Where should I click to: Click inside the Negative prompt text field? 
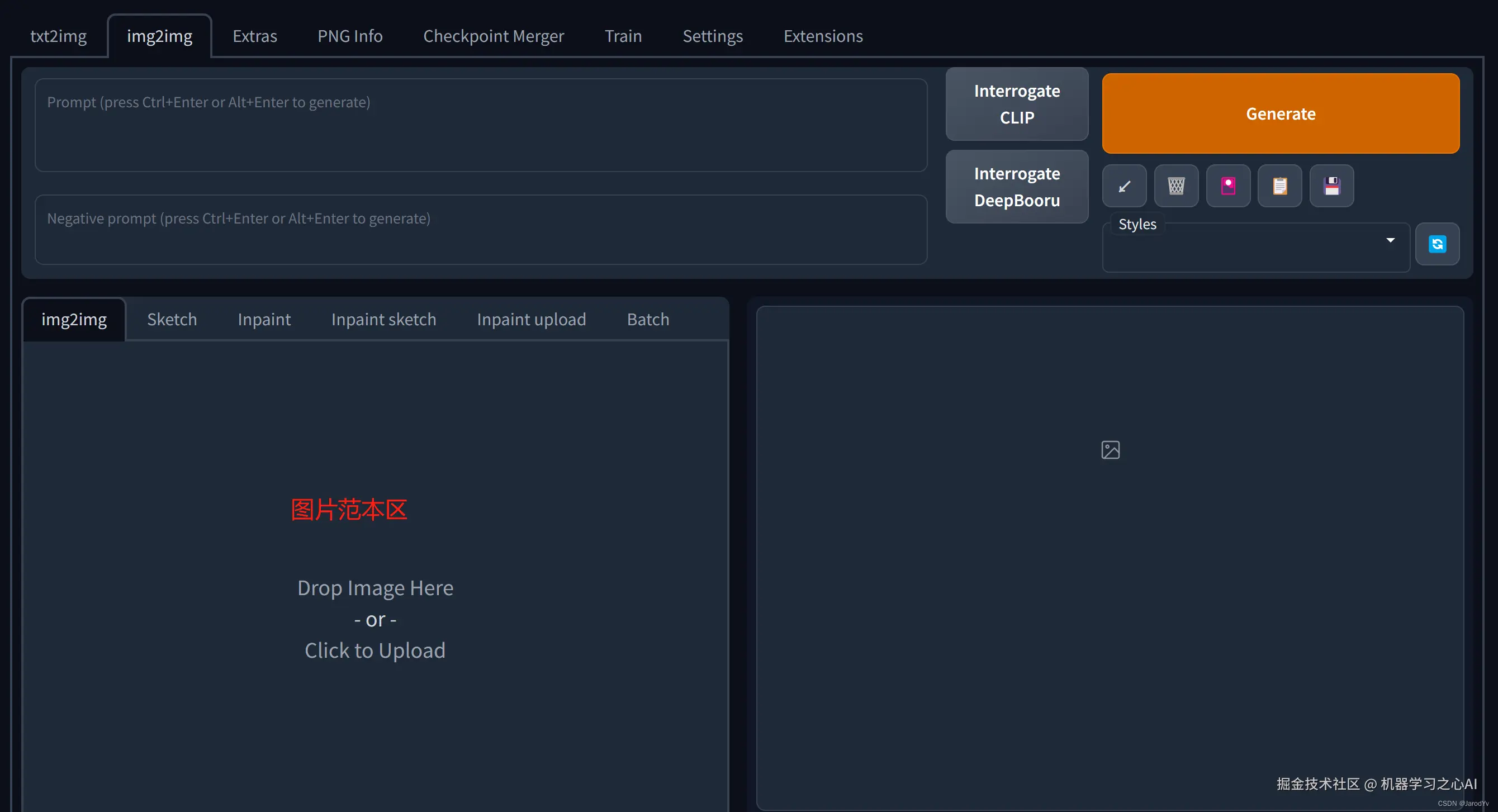tap(480, 230)
